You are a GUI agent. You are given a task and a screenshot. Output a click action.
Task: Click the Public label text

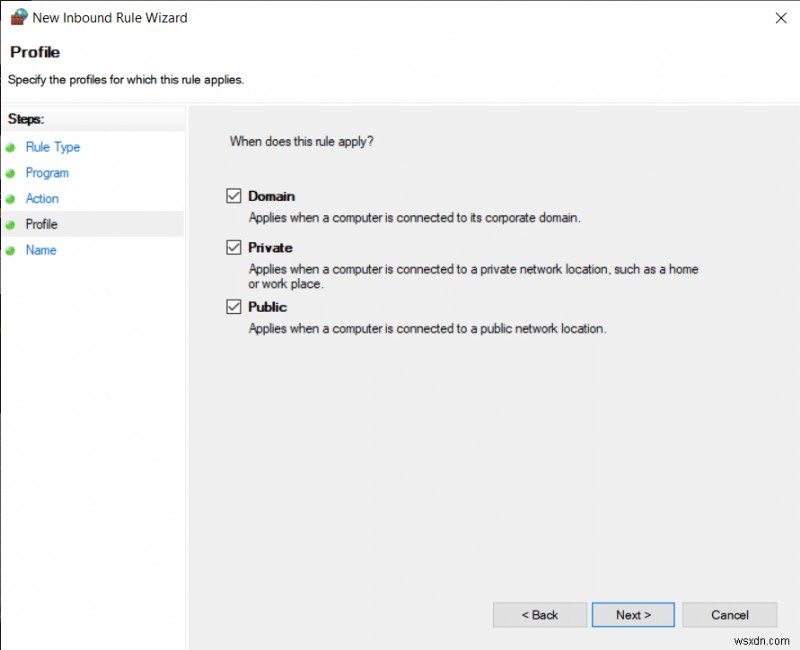click(267, 307)
